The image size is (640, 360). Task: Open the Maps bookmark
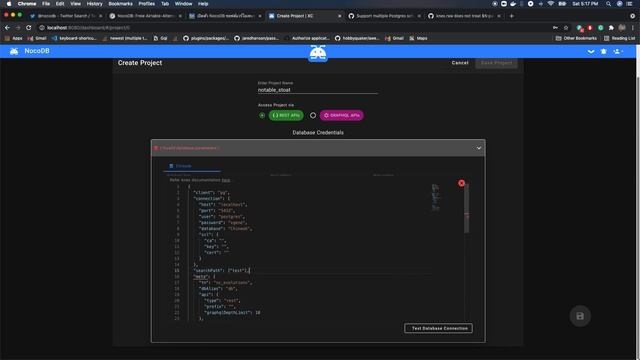[x=418, y=38]
